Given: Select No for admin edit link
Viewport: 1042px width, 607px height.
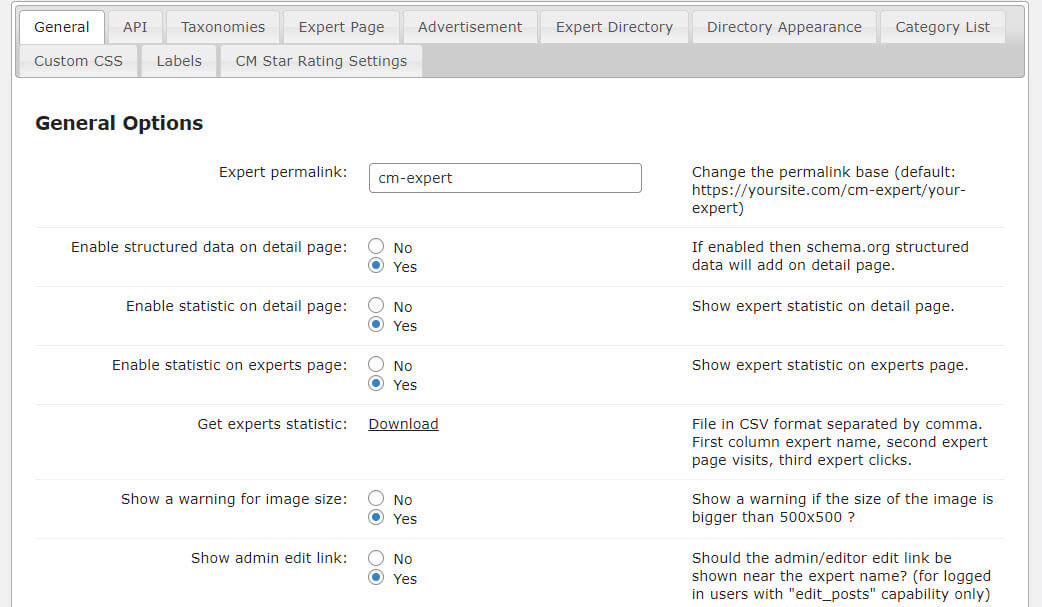Looking at the screenshot, I should (376, 557).
